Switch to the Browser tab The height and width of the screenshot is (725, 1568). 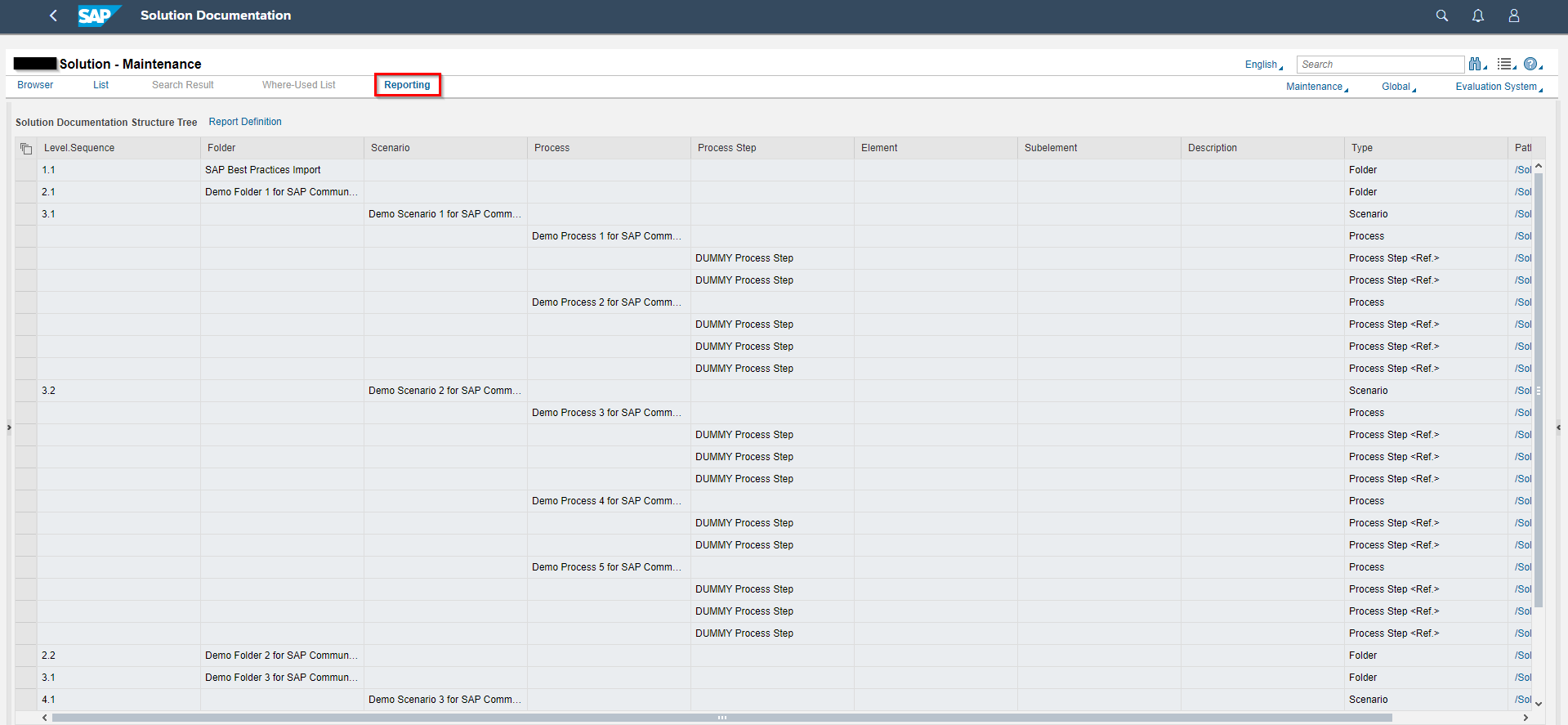click(35, 85)
